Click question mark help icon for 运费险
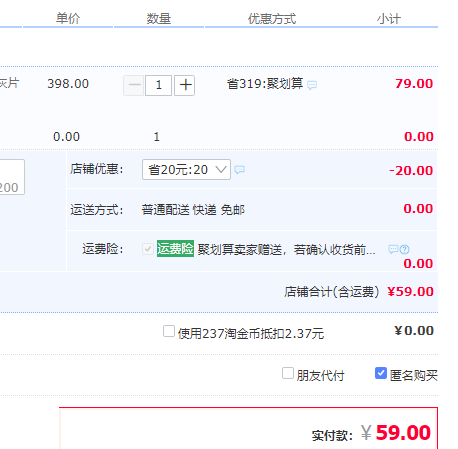The width and height of the screenshot is (458, 449). click(404, 249)
